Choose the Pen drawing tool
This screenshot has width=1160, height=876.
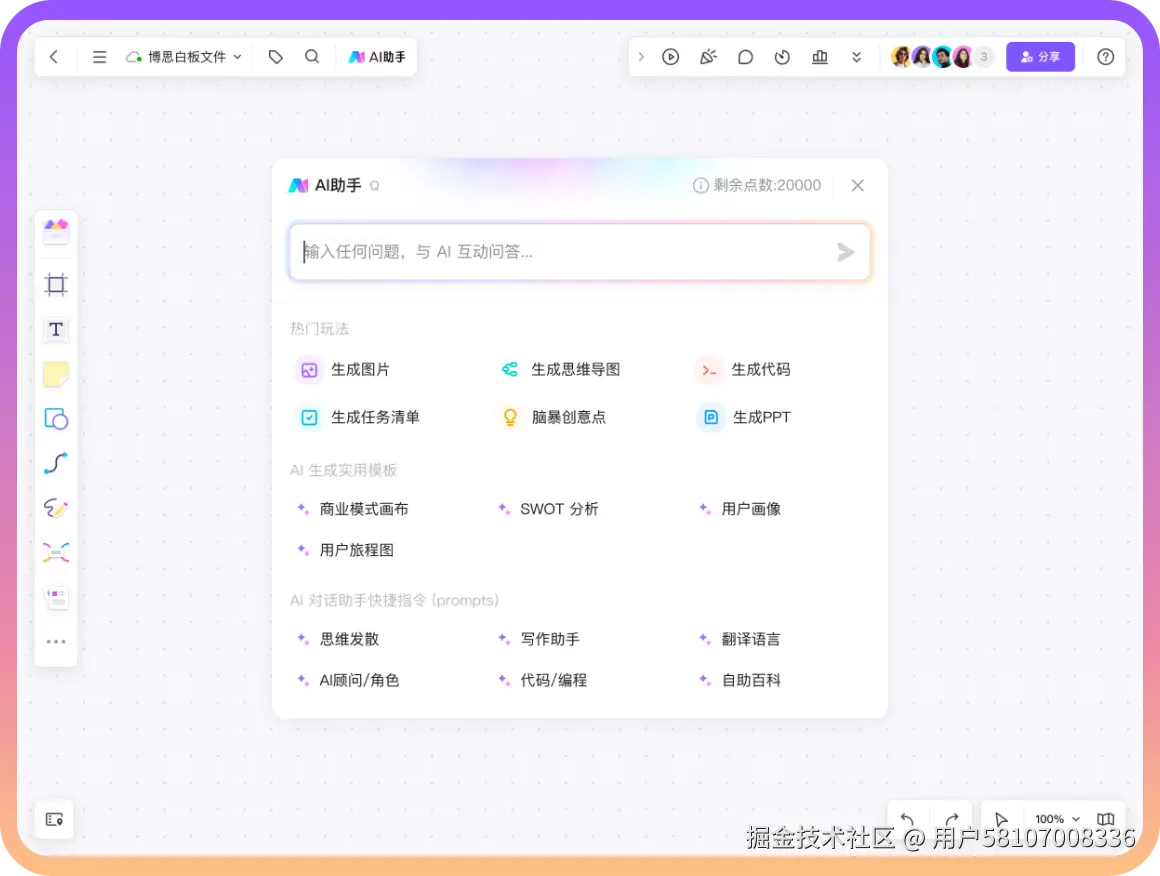[56, 507]
